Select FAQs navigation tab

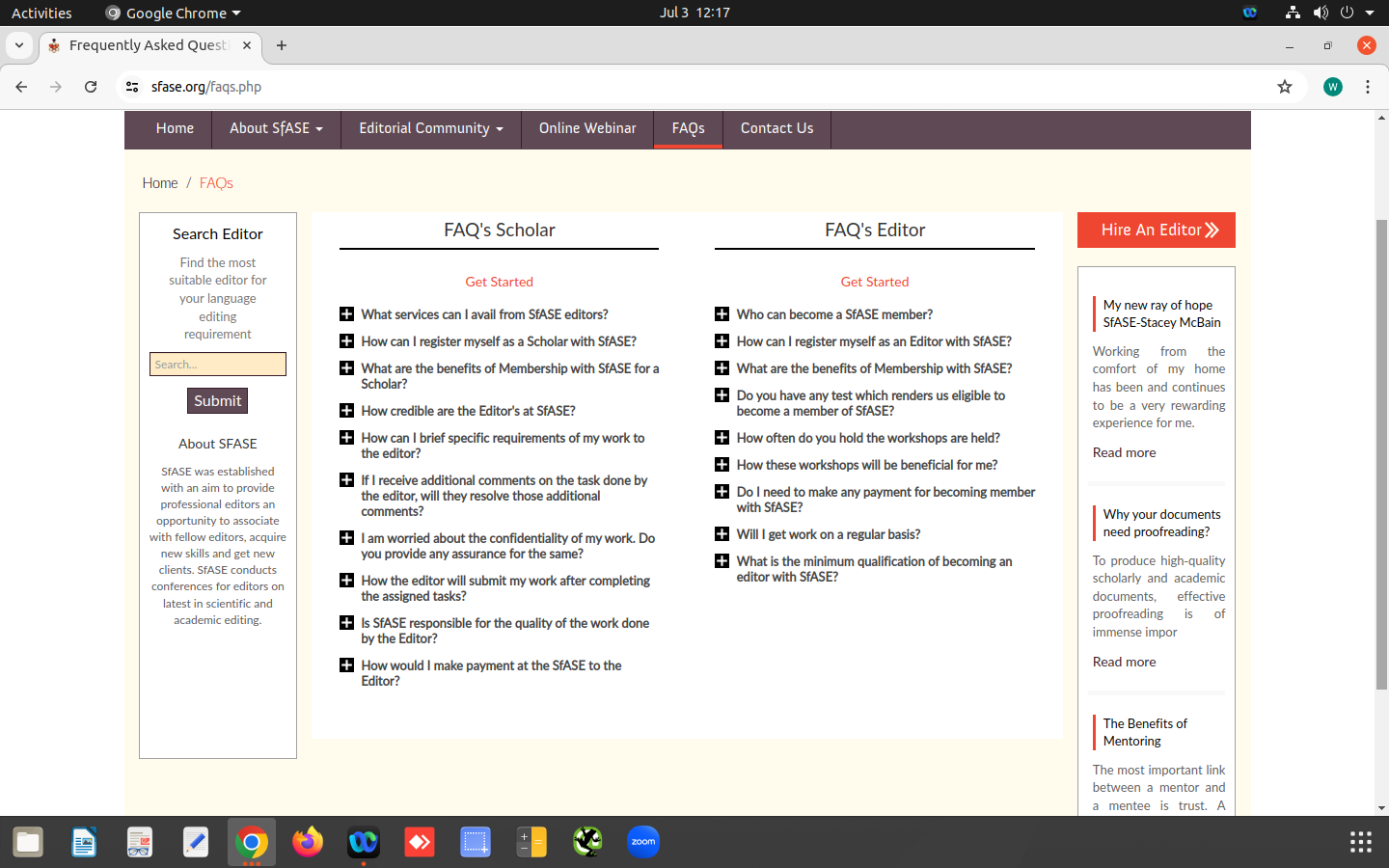coord(689,128)
